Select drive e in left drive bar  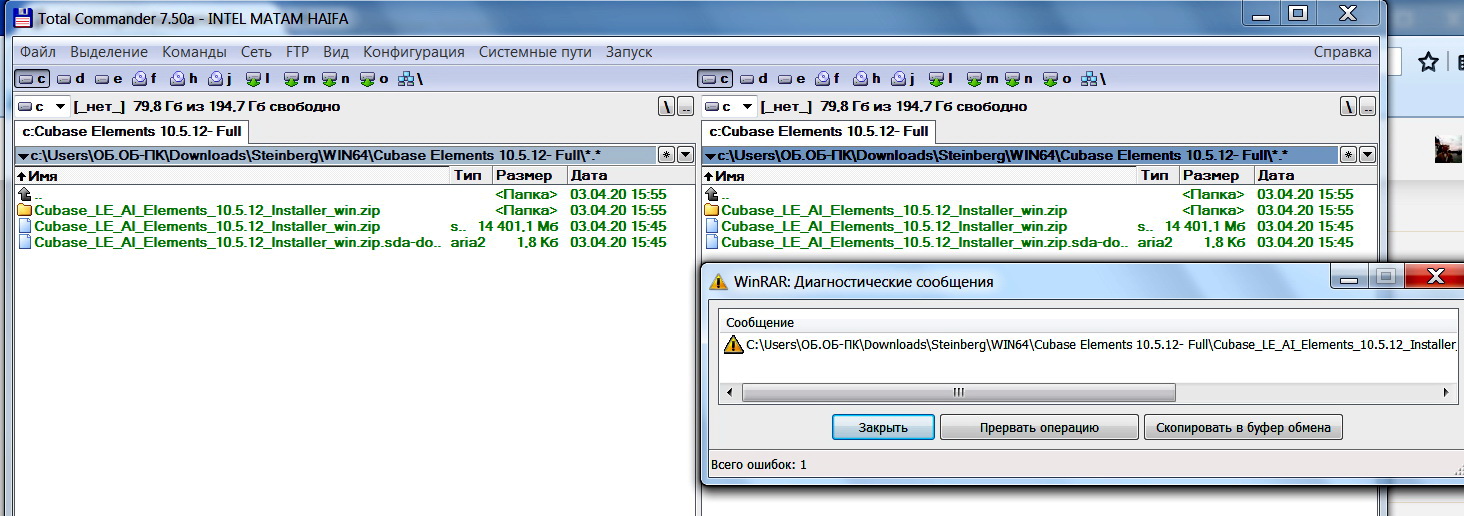(x=107, y=78)
